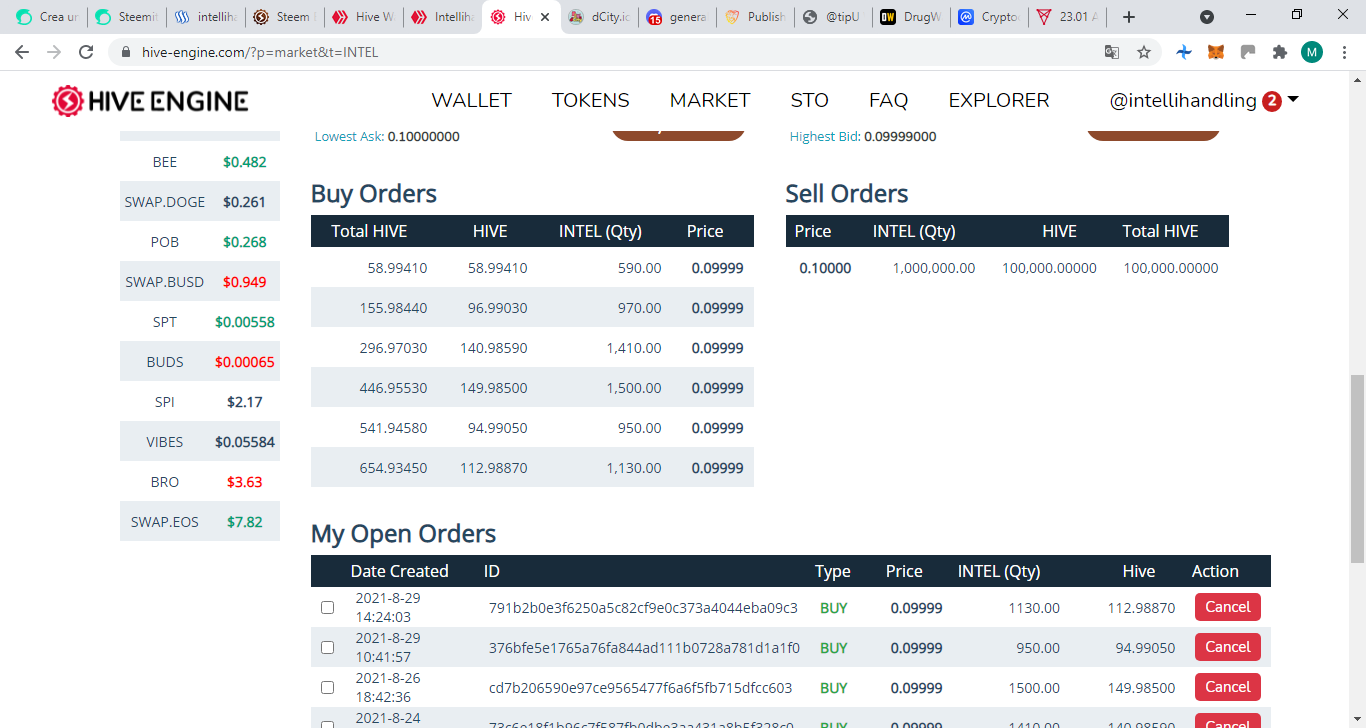The image size is (1366, 728).
Task: Switch to the dCity.io tab
Action: [600, 17]
